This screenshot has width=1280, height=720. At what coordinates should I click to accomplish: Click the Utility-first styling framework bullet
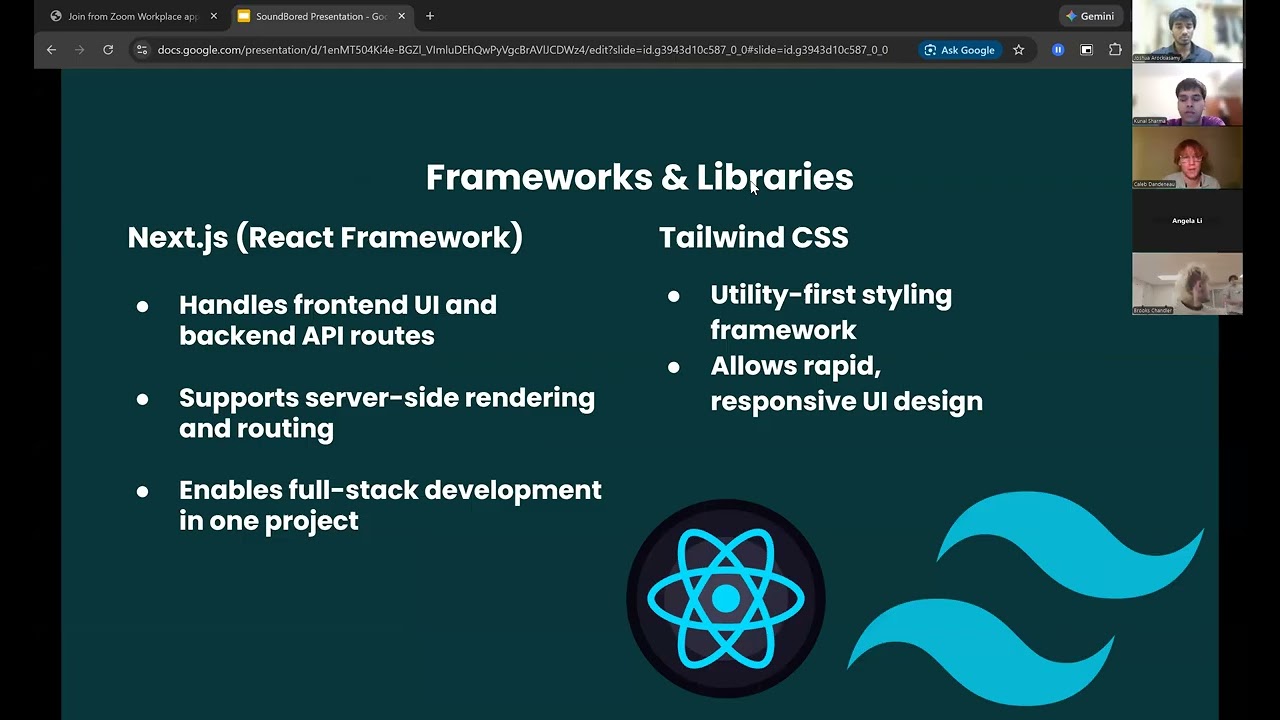831,312
